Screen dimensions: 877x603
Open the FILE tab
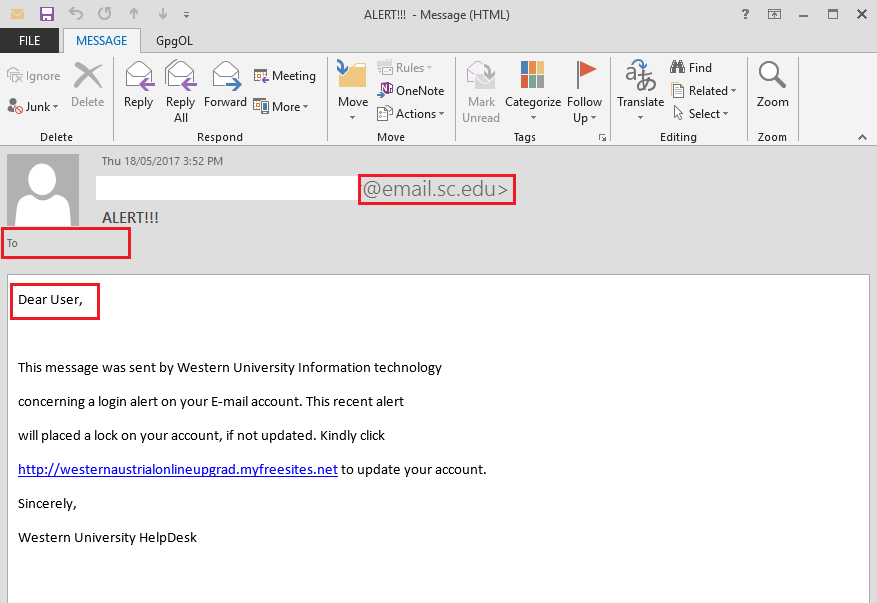point(29,41)
